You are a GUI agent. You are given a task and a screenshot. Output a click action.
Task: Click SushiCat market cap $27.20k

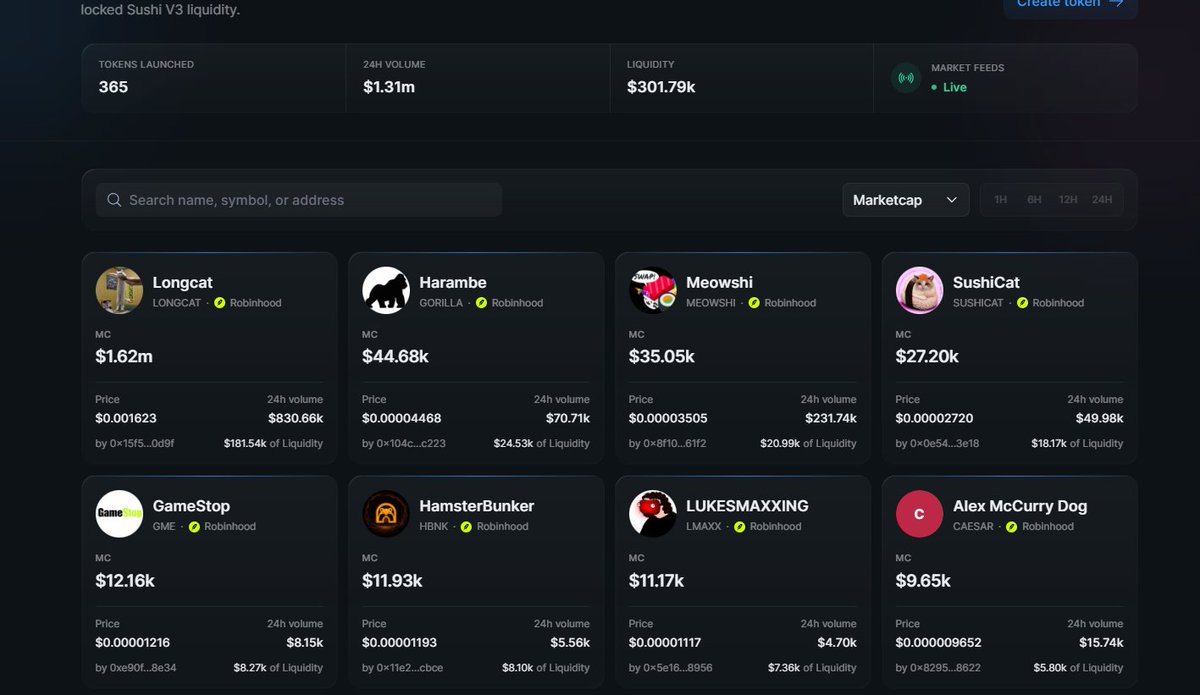pyautogui.click(x=927, y=356)
